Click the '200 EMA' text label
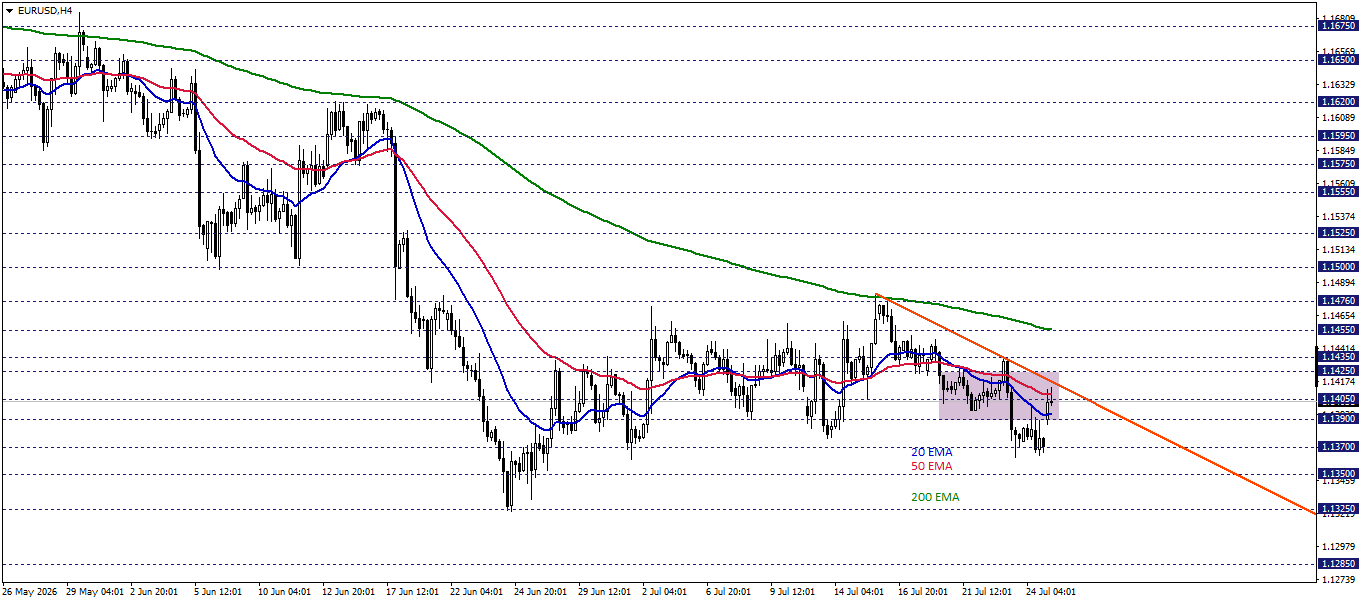Screen dimensions: 1362x603 click(x=935, y=497)
